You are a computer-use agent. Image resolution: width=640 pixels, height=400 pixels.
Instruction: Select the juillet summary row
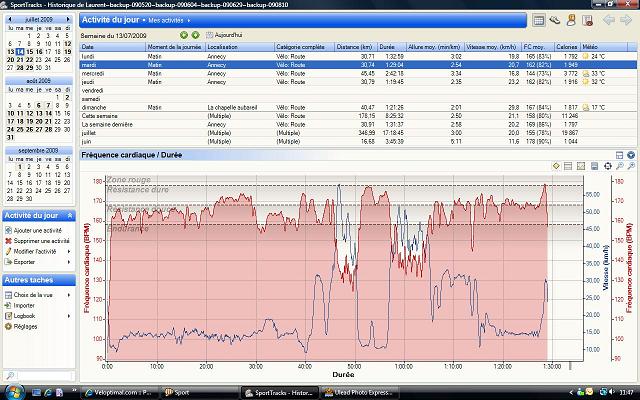pos(358,133)
